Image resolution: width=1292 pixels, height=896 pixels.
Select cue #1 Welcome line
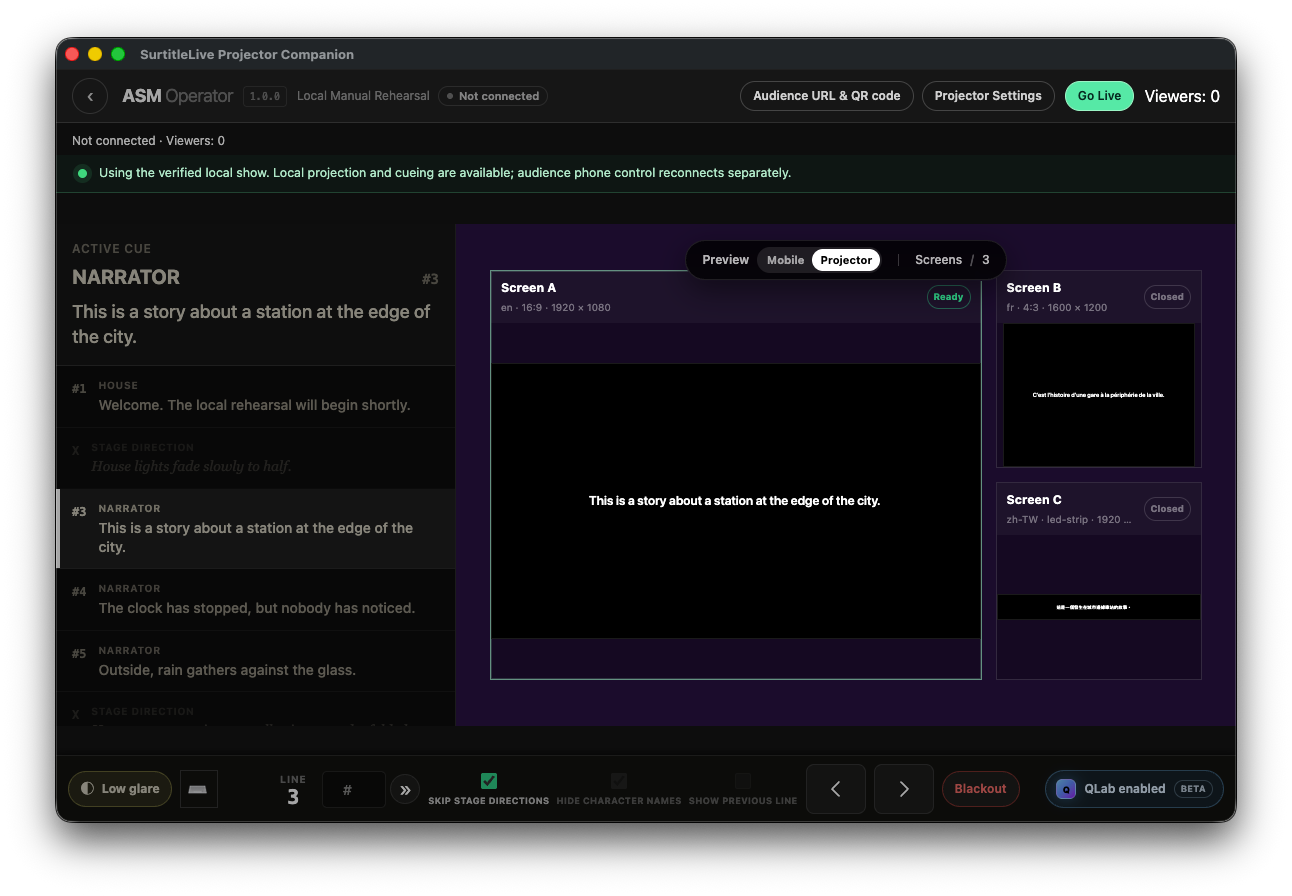coord(256,397)
